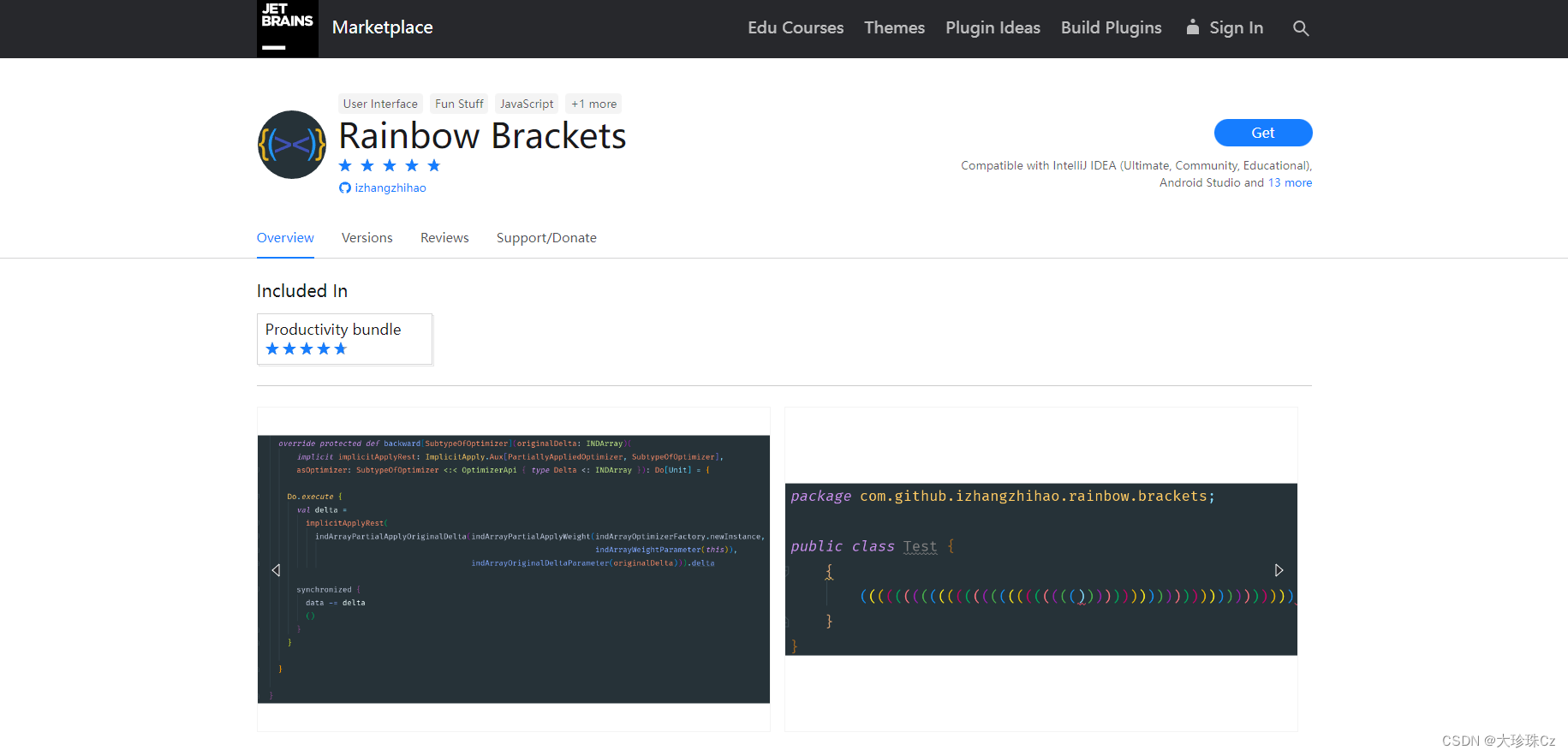Open the Java rainbow brackets screenshot
Viewport: 1568px width, 756px height.
click(1041, 569)
